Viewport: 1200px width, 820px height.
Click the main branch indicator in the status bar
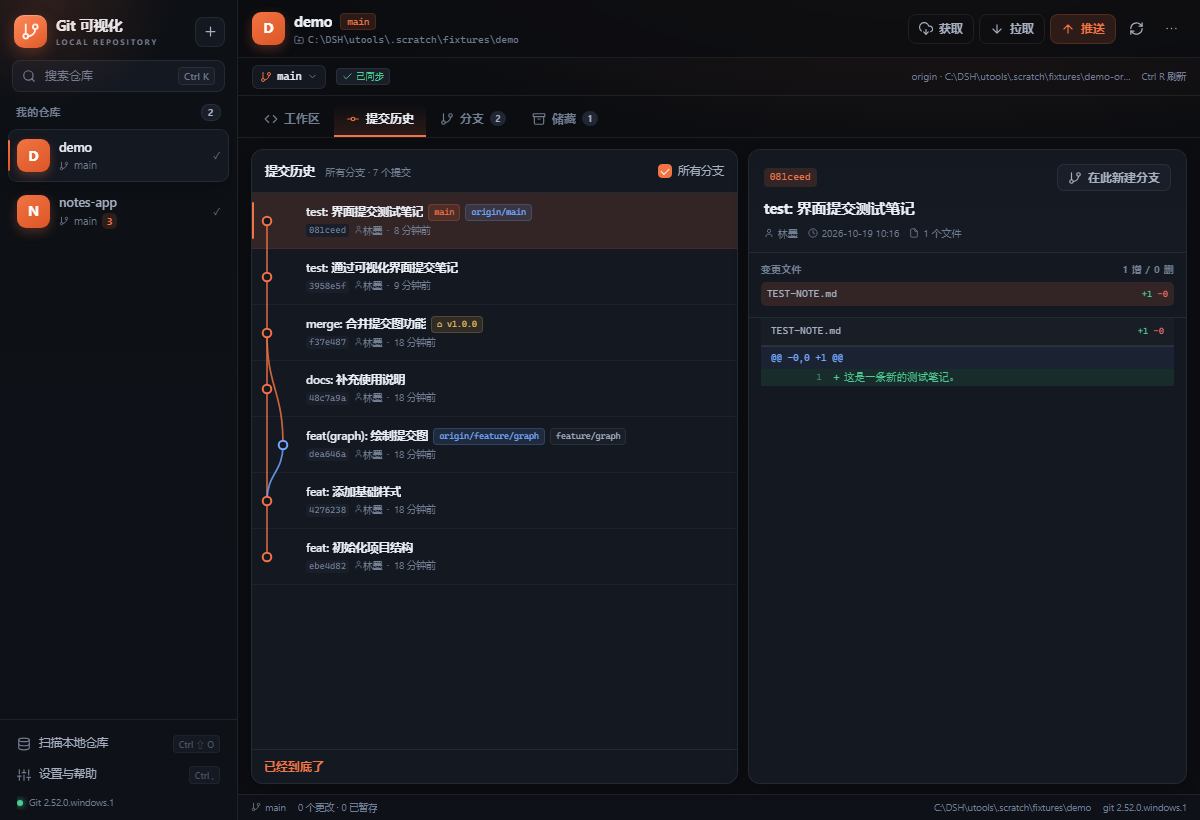(x=269, y=807)
